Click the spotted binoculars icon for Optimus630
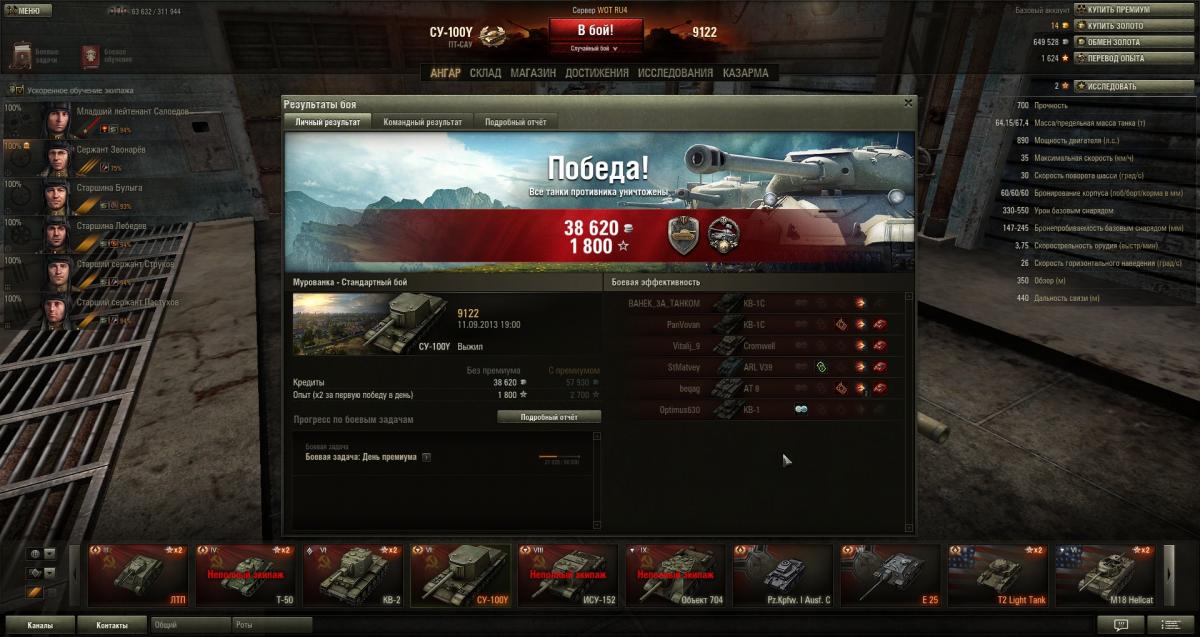The height and width of the screenshot is (637, 1200). pyautogui.click(x=801, y=410)
